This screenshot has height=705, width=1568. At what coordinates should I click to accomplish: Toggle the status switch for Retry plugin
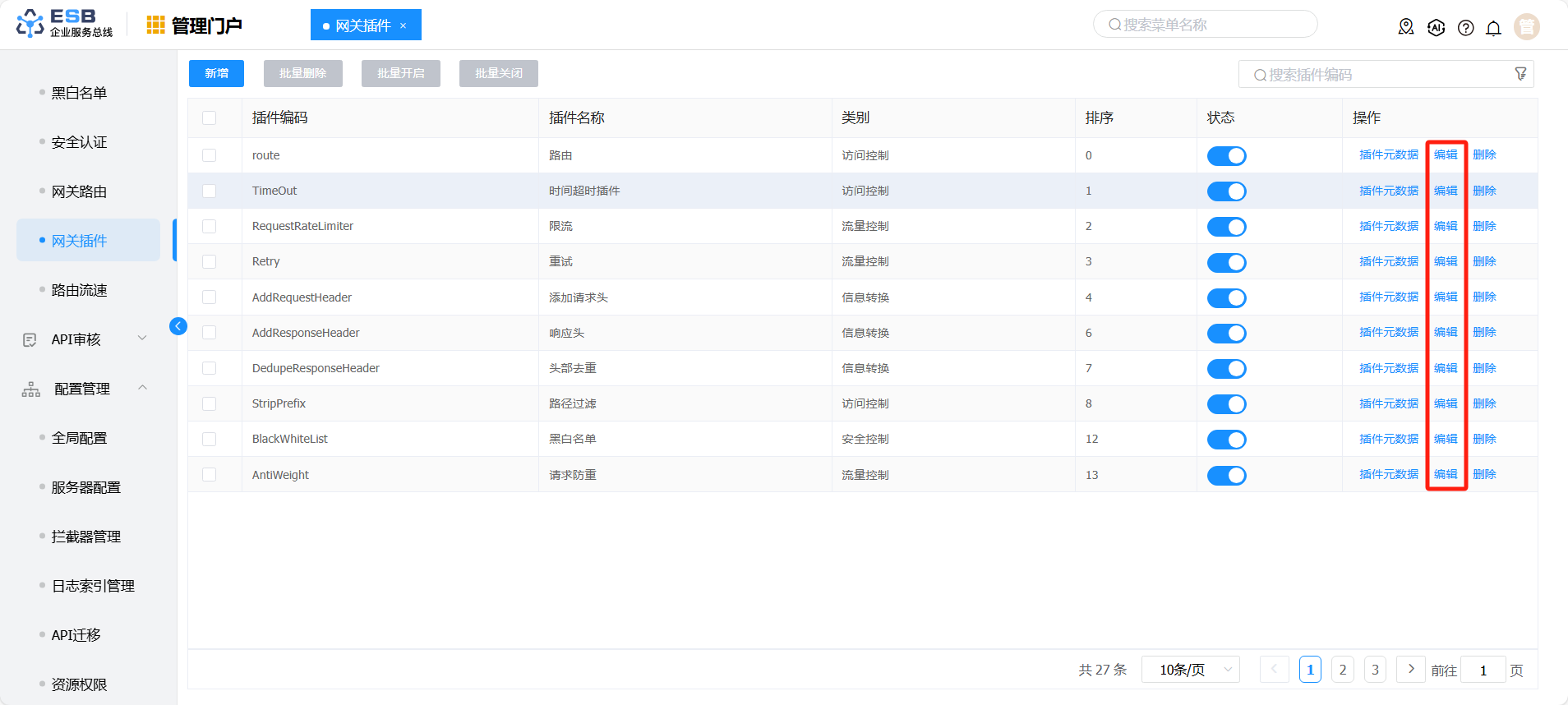tap(1226, 262)
